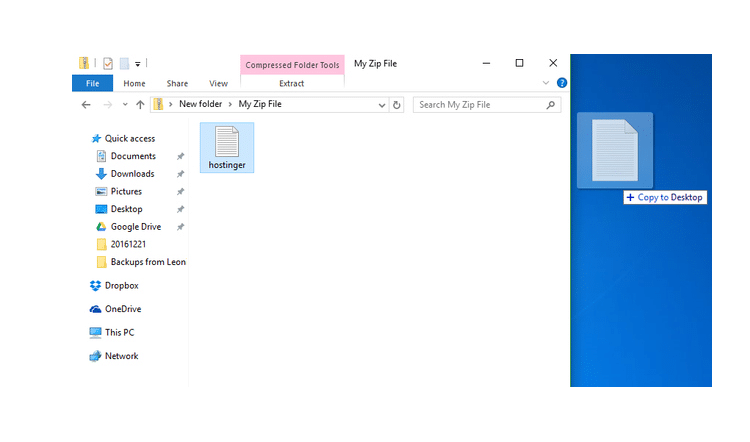The width and height of the screenshot is (750, 442).
Task: Select the hostinger file
Action: point(227,147)
